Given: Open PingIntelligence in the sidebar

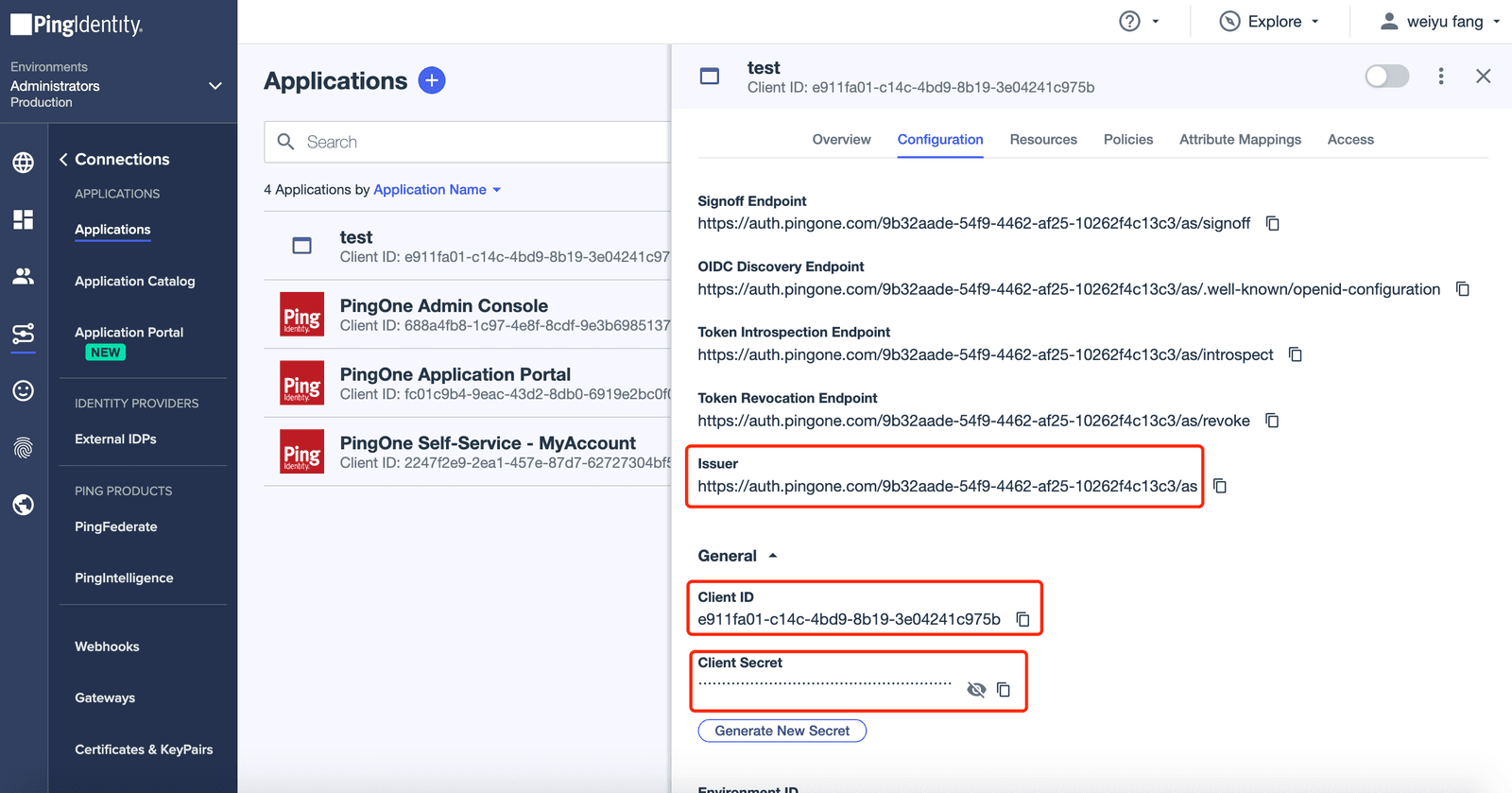Looking at the screenshot, I should tap(124, 578).
